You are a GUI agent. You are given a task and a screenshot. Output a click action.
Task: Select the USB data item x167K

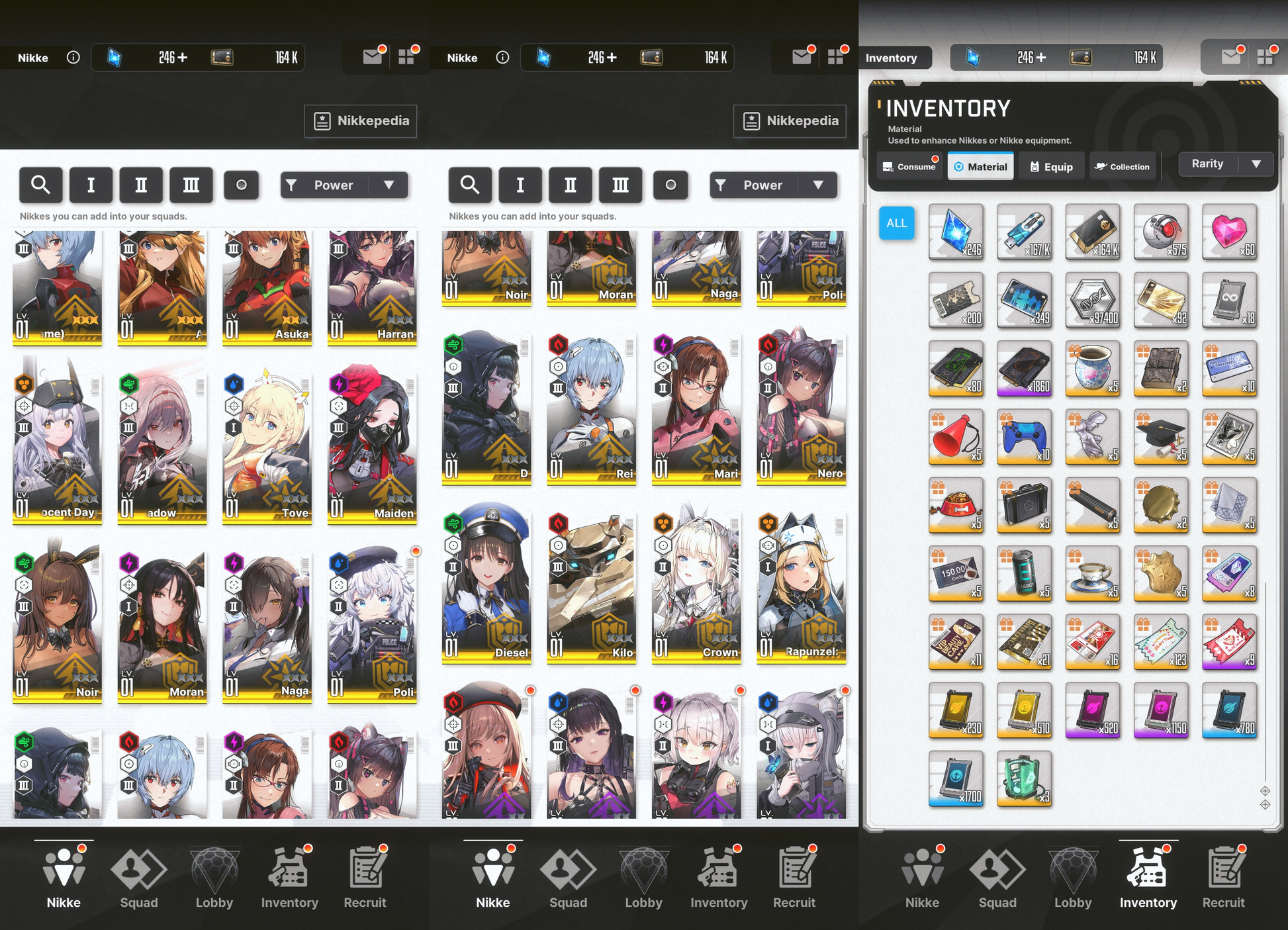(1024, 231)
